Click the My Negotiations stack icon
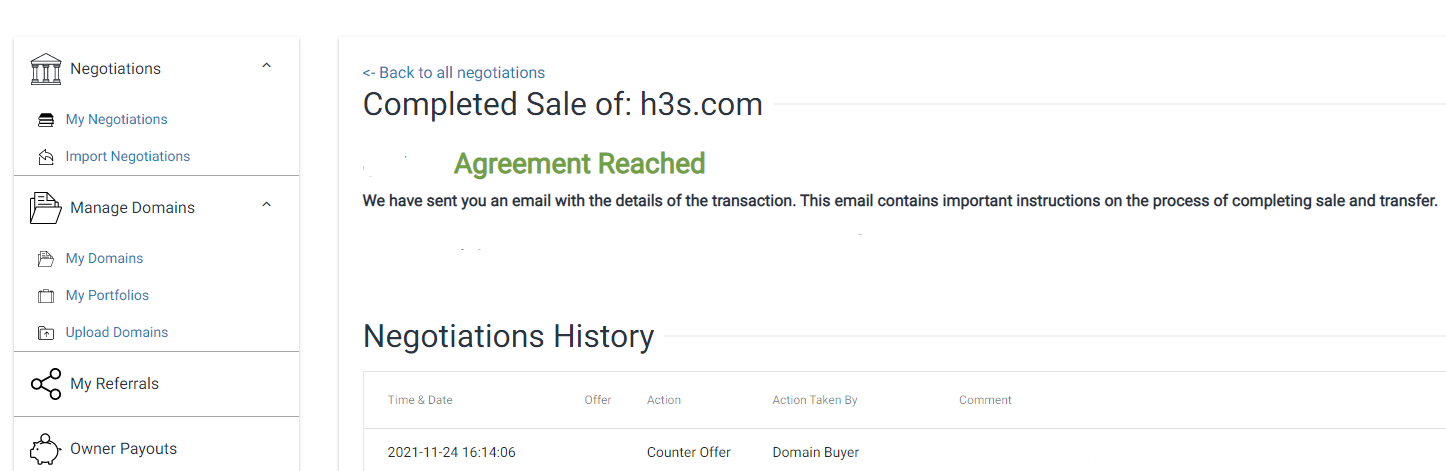The image size is (1446, 471). click(x=46, y=120)
